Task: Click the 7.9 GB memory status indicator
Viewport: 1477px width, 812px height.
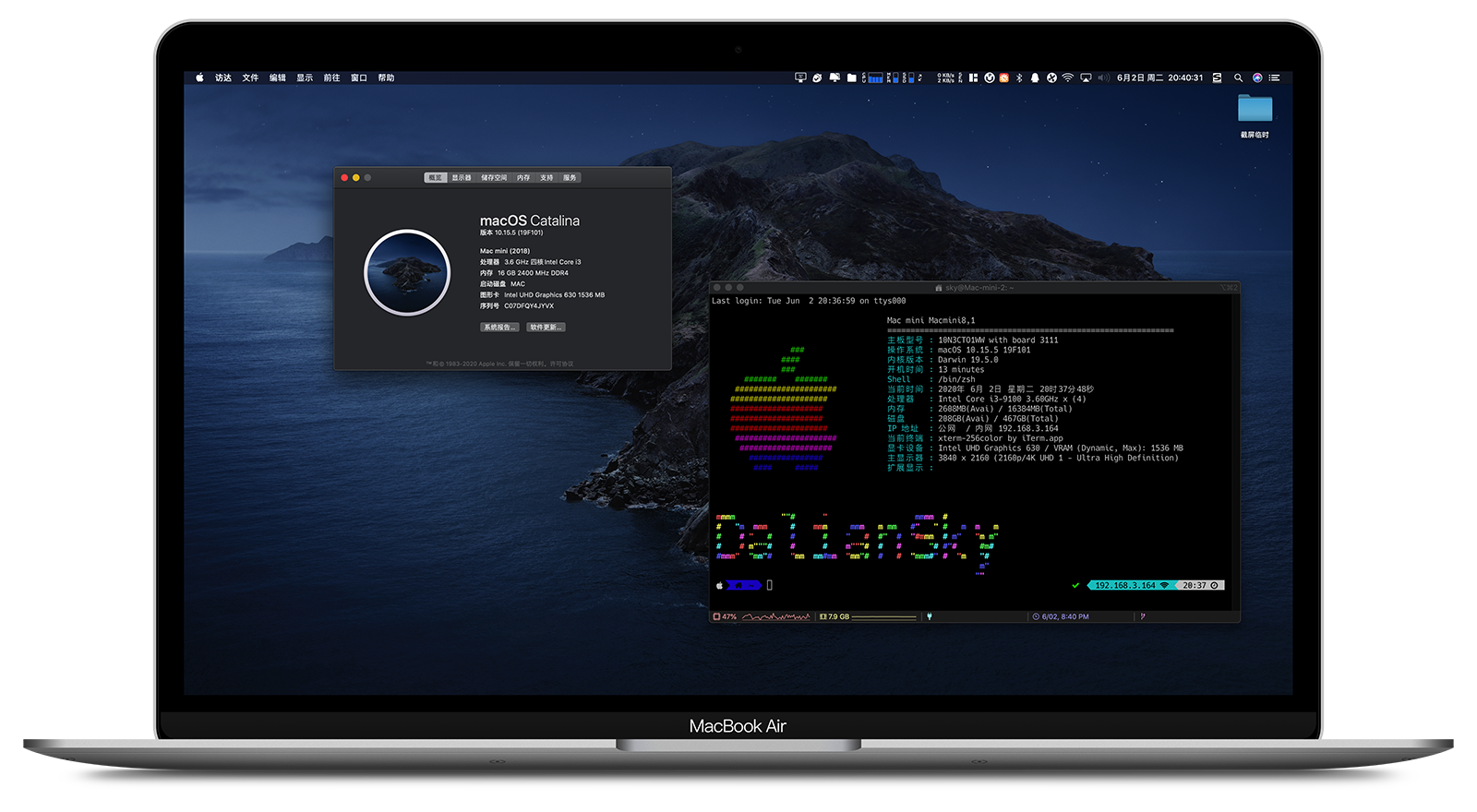Action: pos(835,616)
